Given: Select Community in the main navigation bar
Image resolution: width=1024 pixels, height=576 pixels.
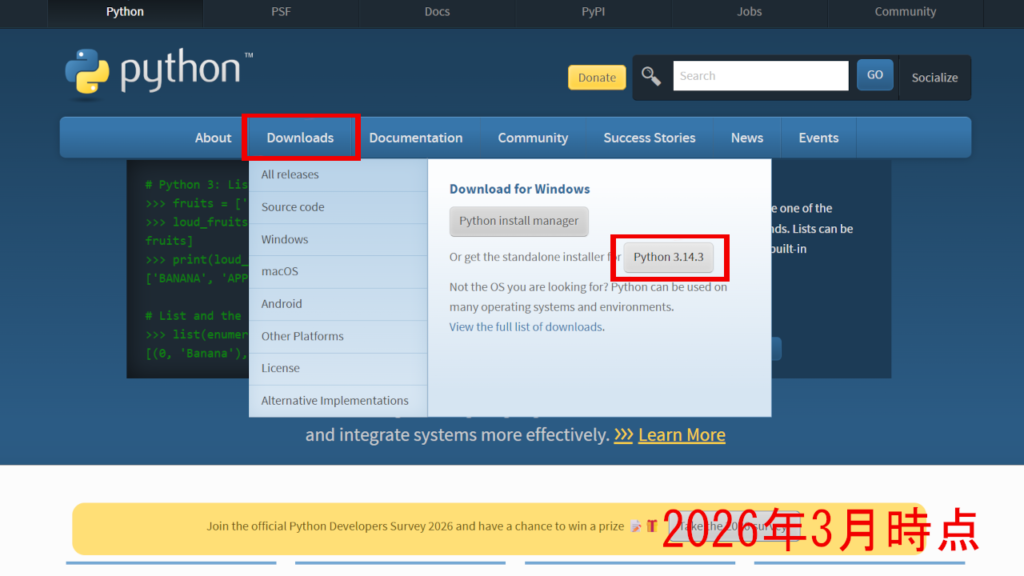Looking at the screenshot, I should click(533, 138).
